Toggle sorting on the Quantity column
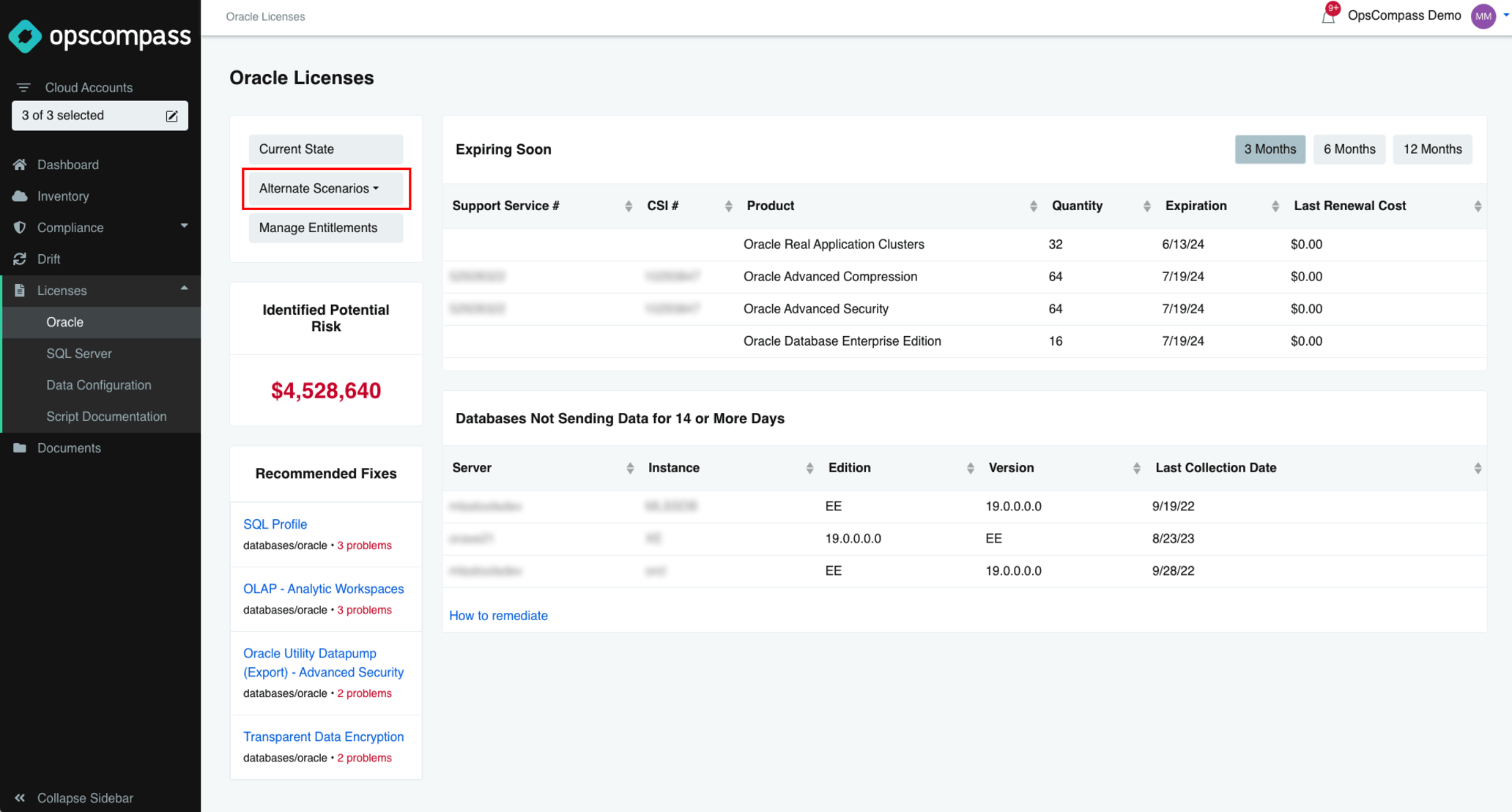This screenshot has height=812, width=1512. coord(1146,206)
